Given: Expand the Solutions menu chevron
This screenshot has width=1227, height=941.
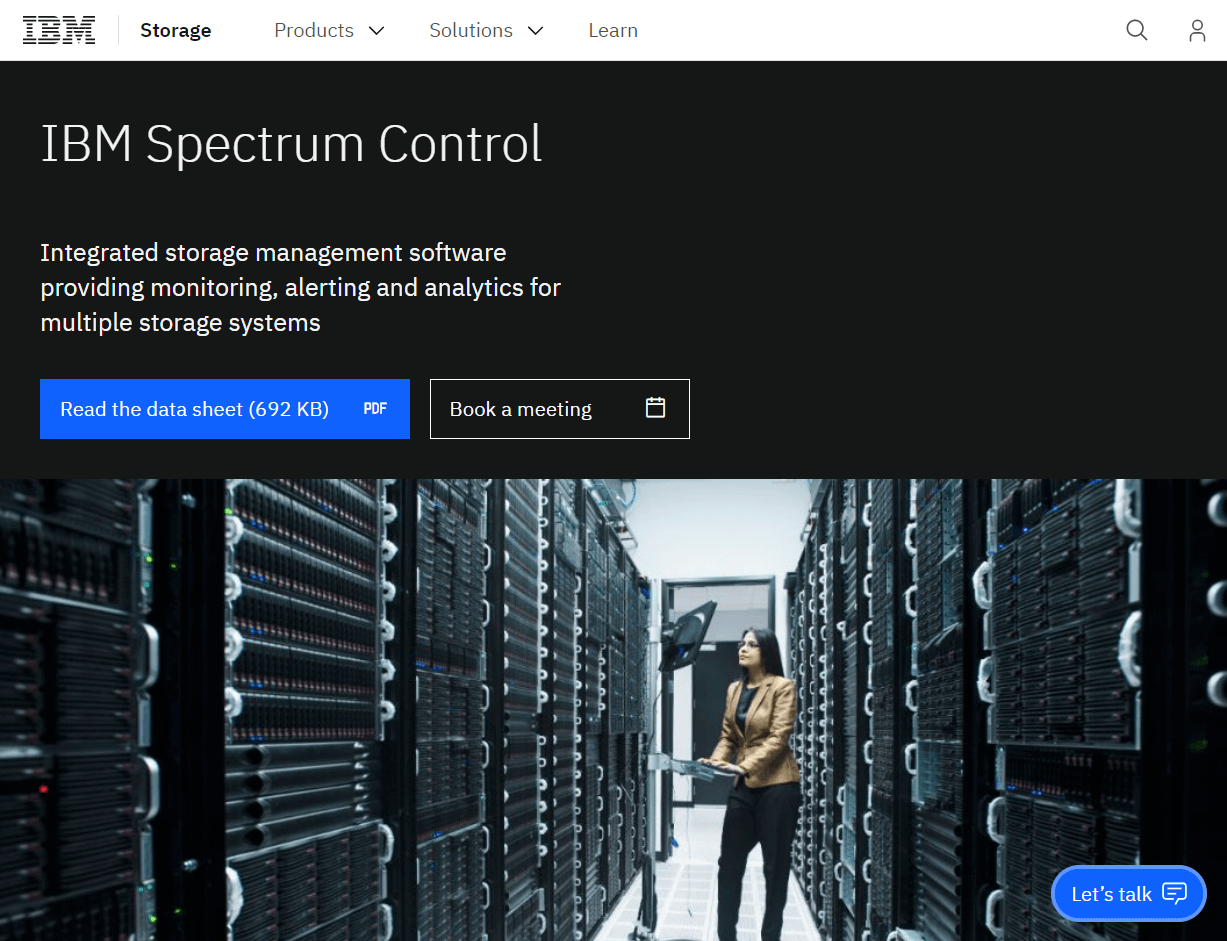Looking at the screenshot, I should pos(535,31).
